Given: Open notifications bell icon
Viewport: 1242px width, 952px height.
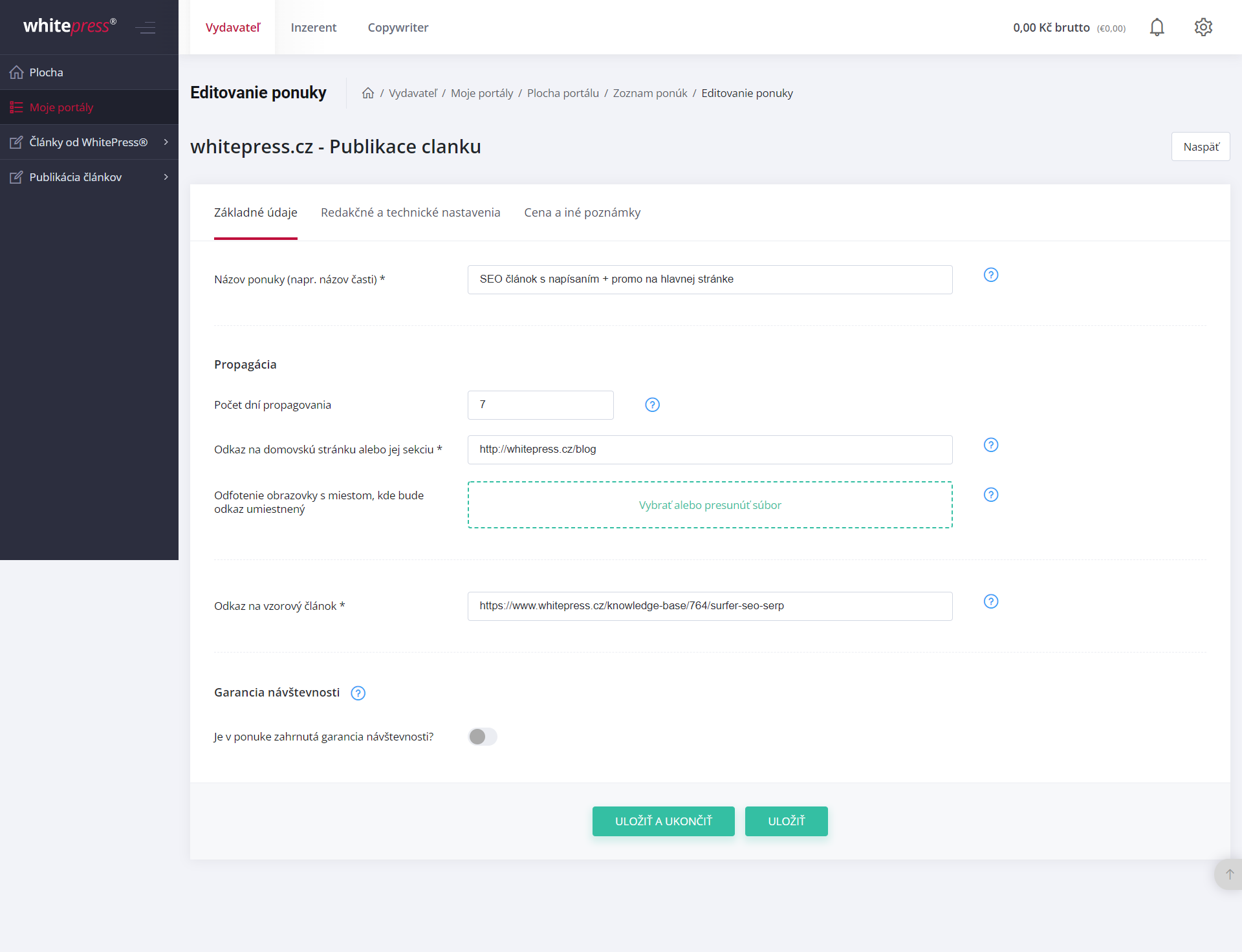Looking at the screenshot, I should [x=1157, y=27].
